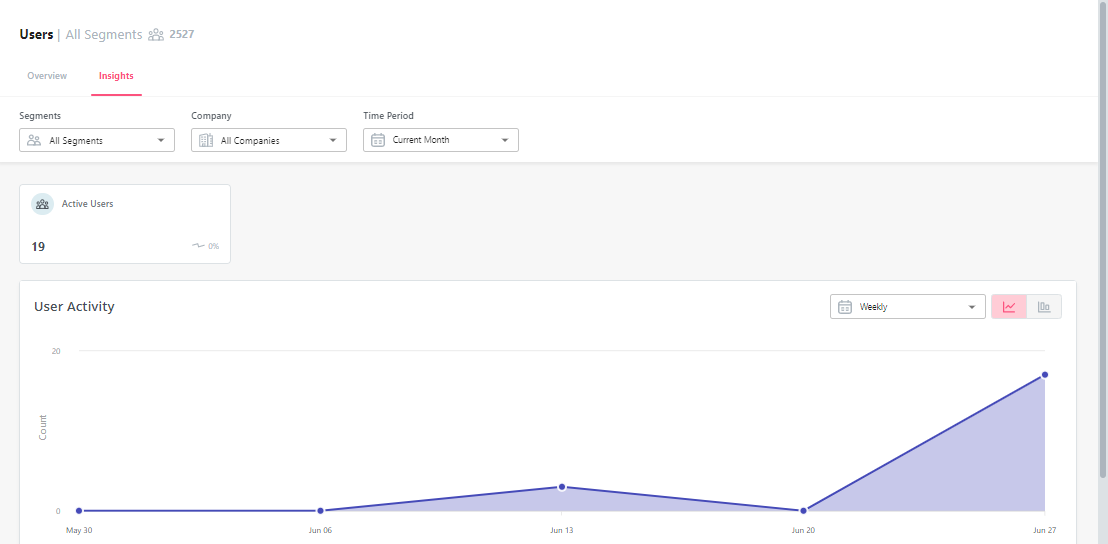The height and width of the screenshot is (544, 1108).
Task: Select the Insights tab
Action: point(116,76)
